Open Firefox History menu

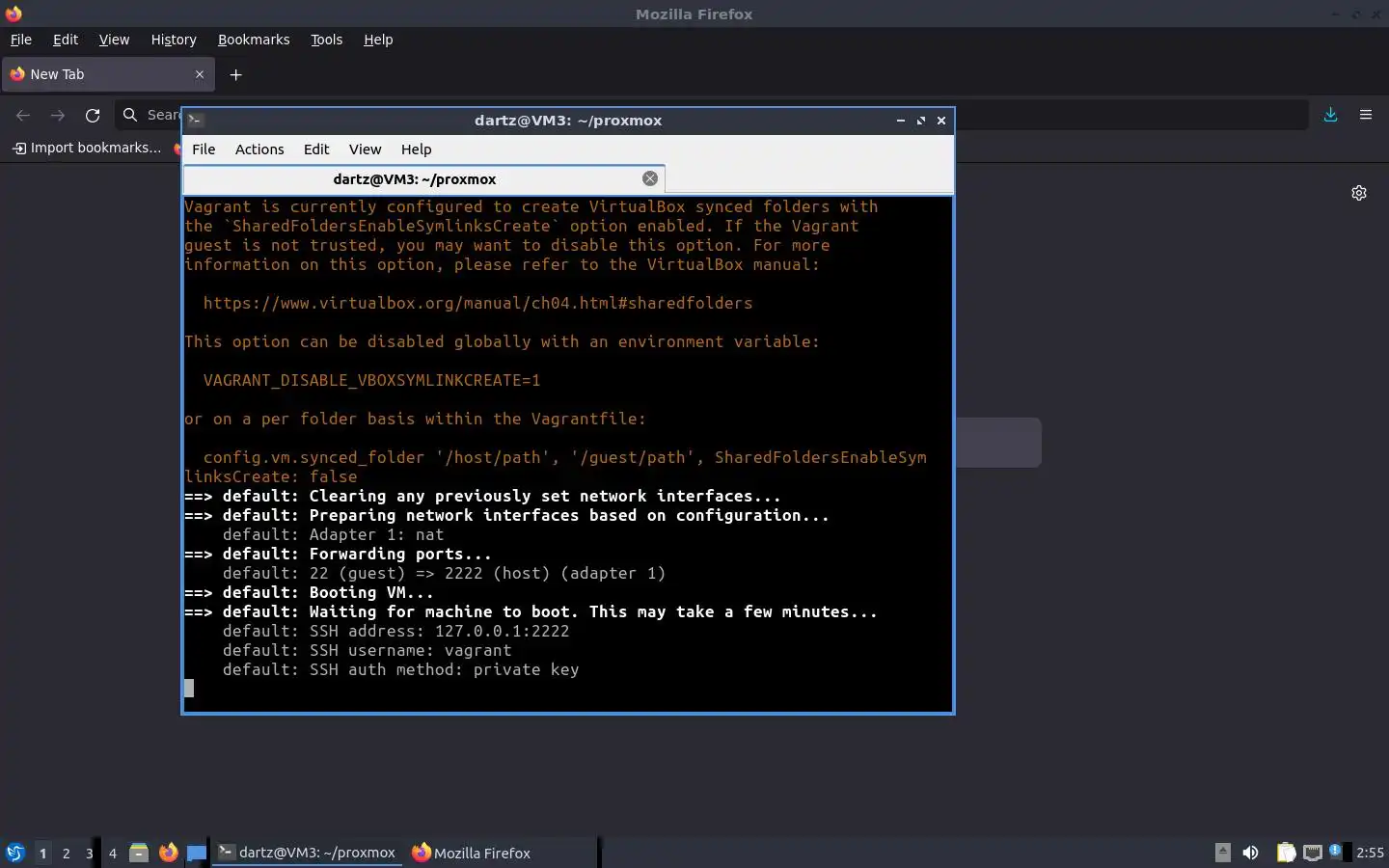coord(174,40)
